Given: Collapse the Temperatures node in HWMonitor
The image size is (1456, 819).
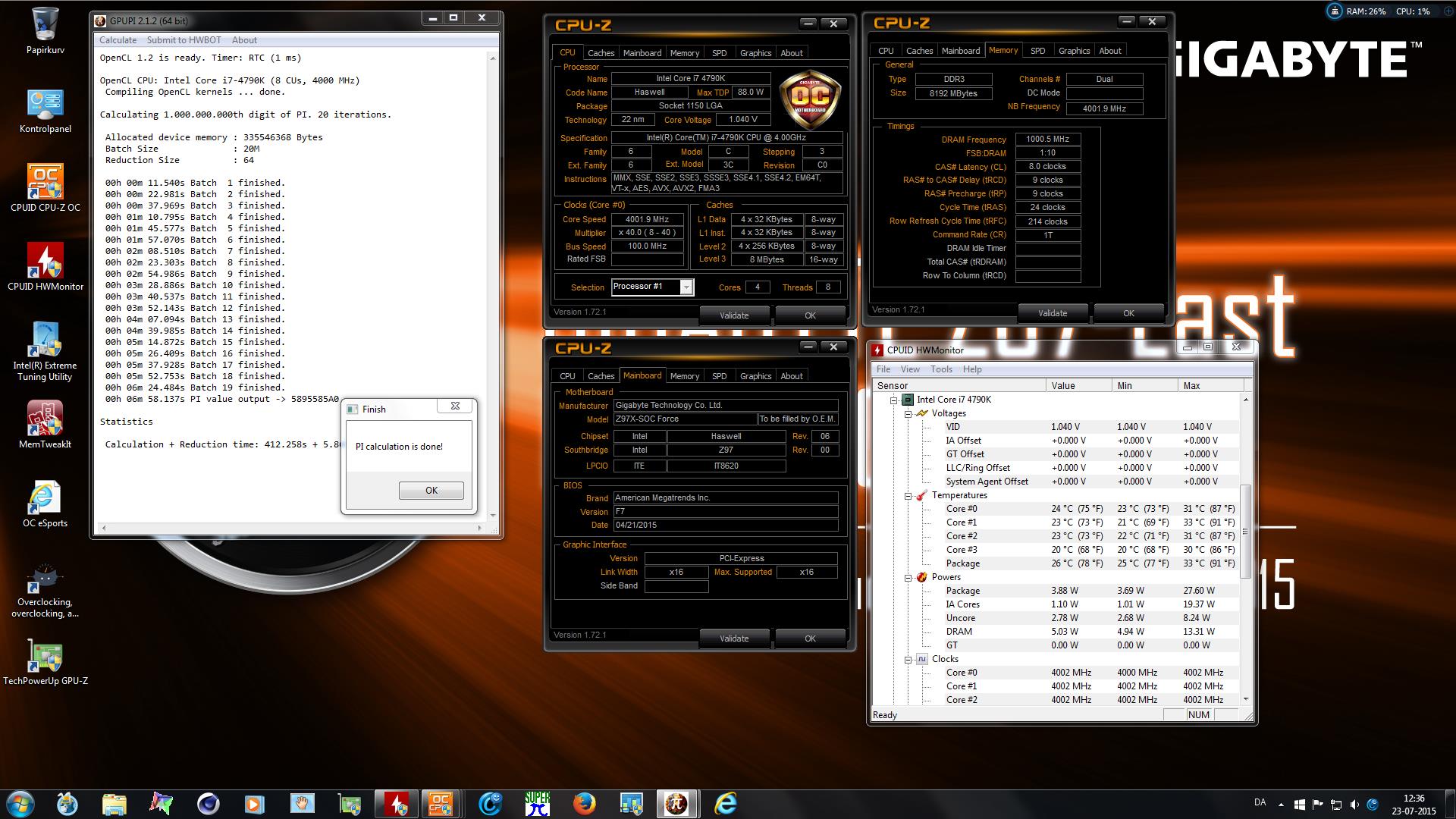Looking at the screenshot, I should pyautogui.click(x=908, y=496).
